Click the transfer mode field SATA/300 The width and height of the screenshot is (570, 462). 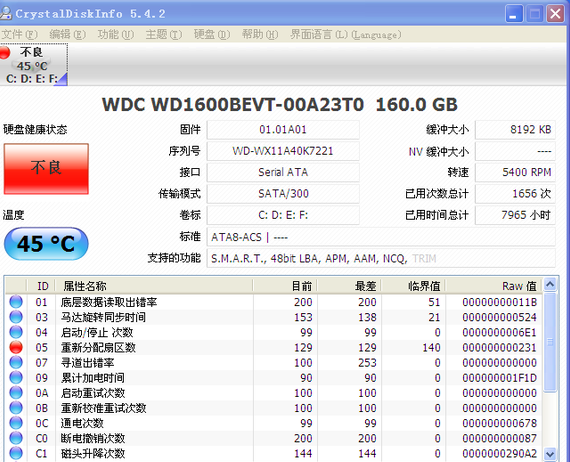(x=283, y=194)
